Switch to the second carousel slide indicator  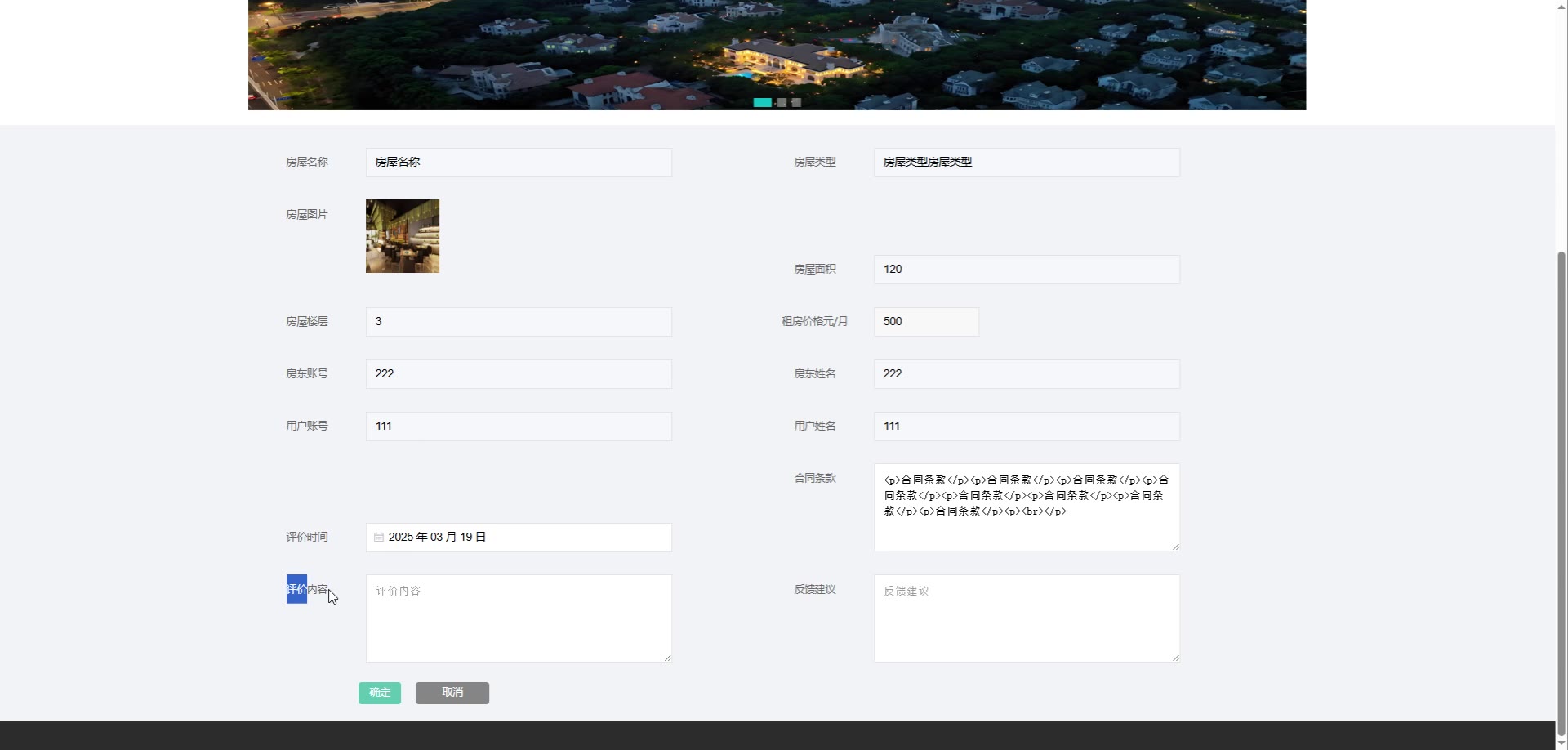pos(782,103)
